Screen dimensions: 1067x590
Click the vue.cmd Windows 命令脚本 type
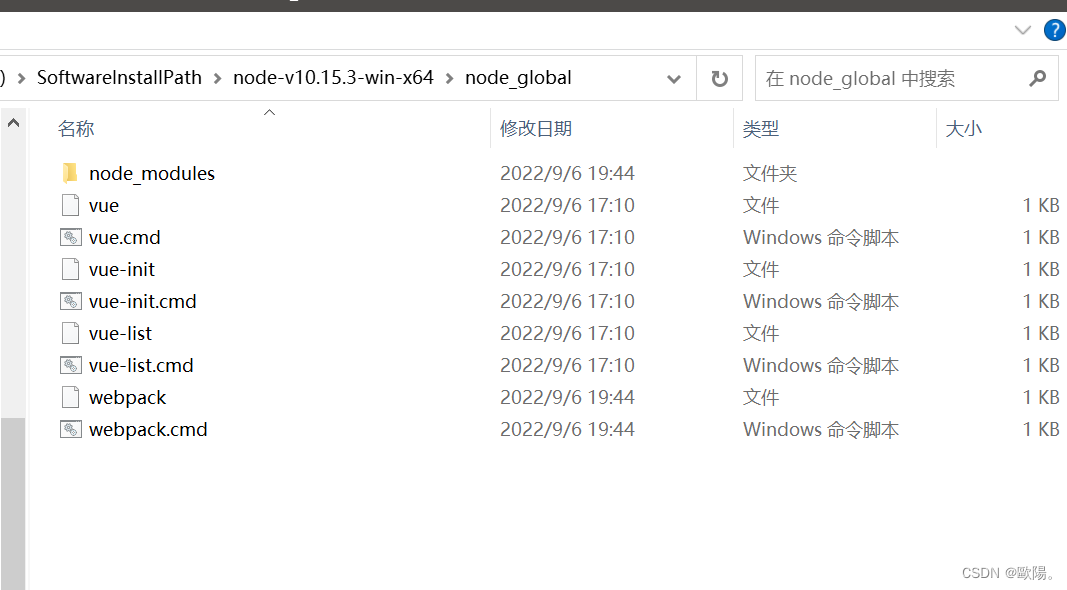coord(821,237)
